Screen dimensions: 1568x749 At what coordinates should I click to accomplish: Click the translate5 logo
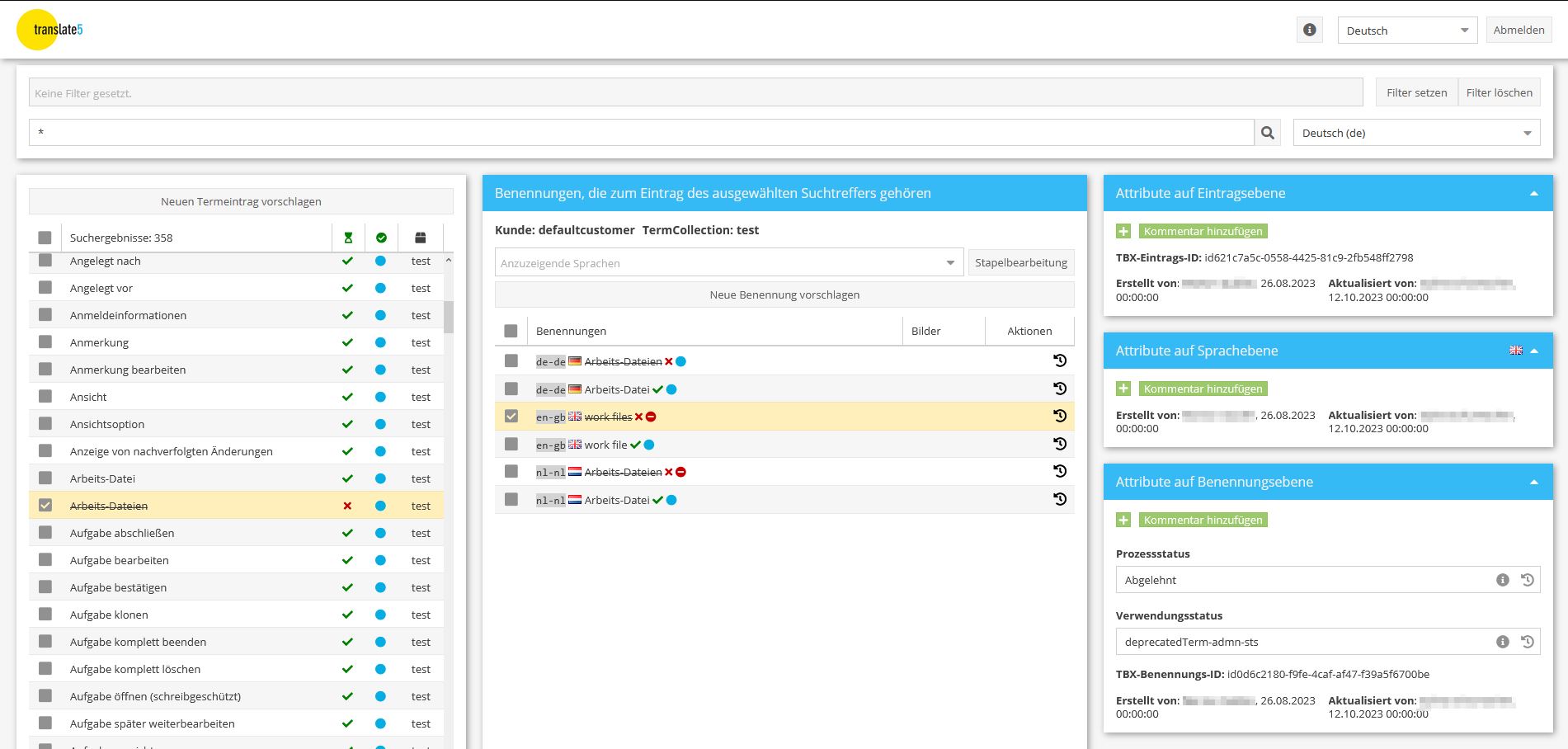[49, 30]
